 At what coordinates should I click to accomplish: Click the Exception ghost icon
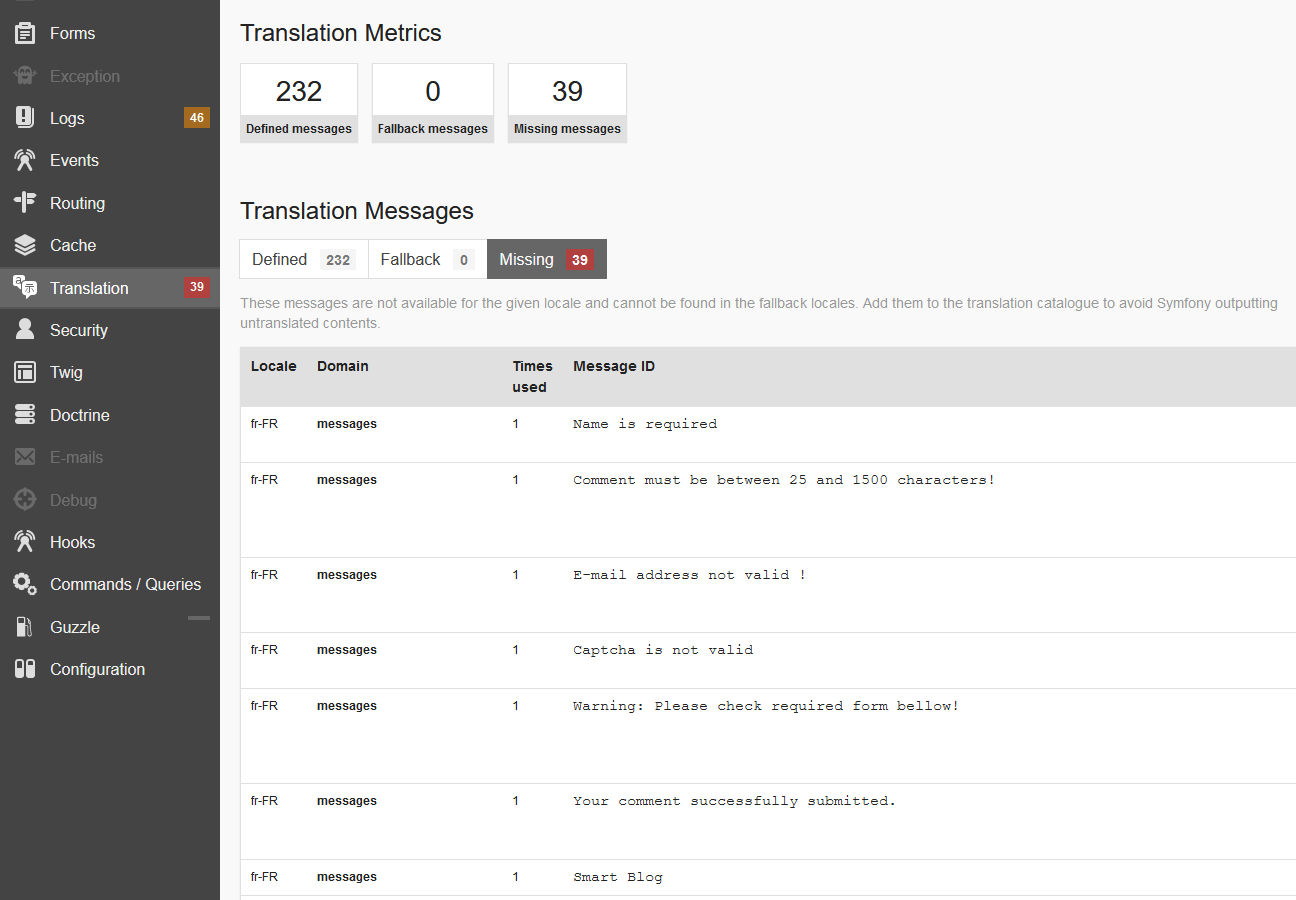[25, 76]
